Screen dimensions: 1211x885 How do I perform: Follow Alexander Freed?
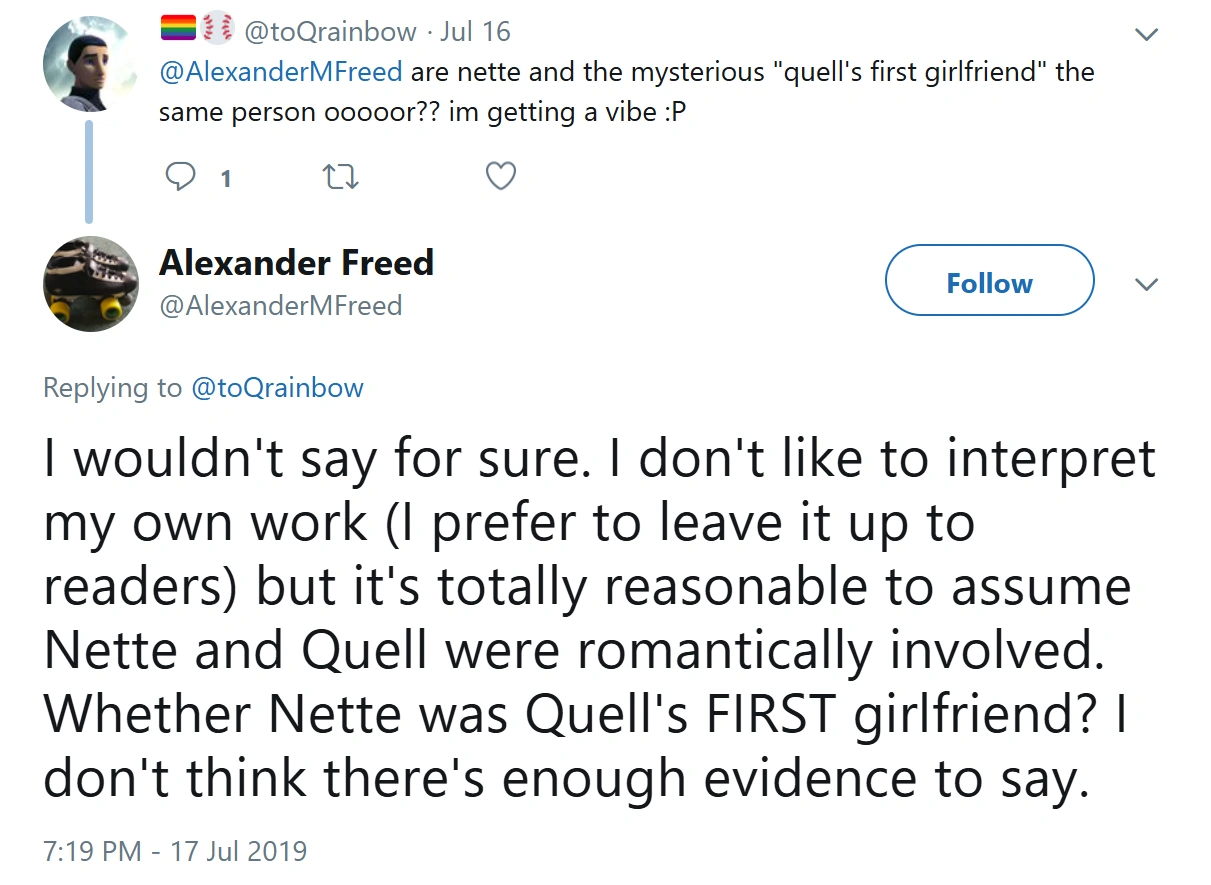pyautogui.click(x=989, y=285)
